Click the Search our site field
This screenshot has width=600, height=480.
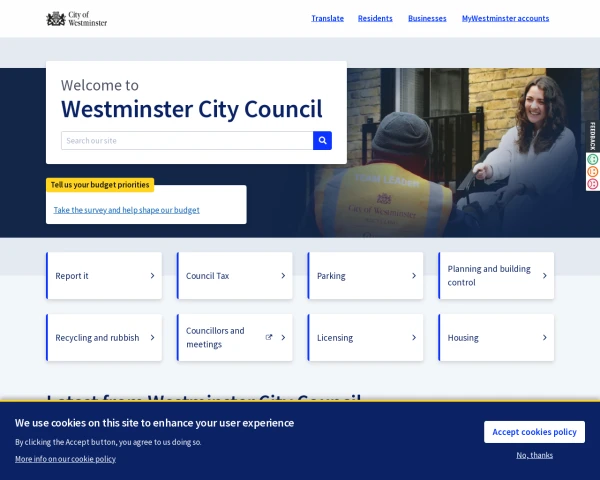point(187,140)
